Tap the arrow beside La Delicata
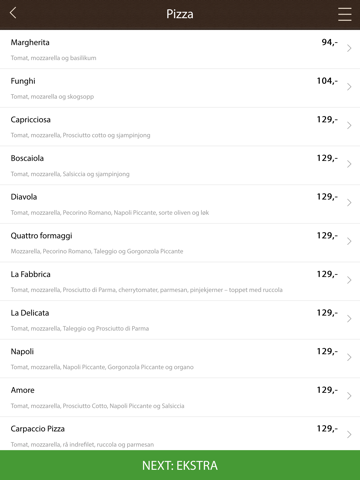 [x=349, y=319]
